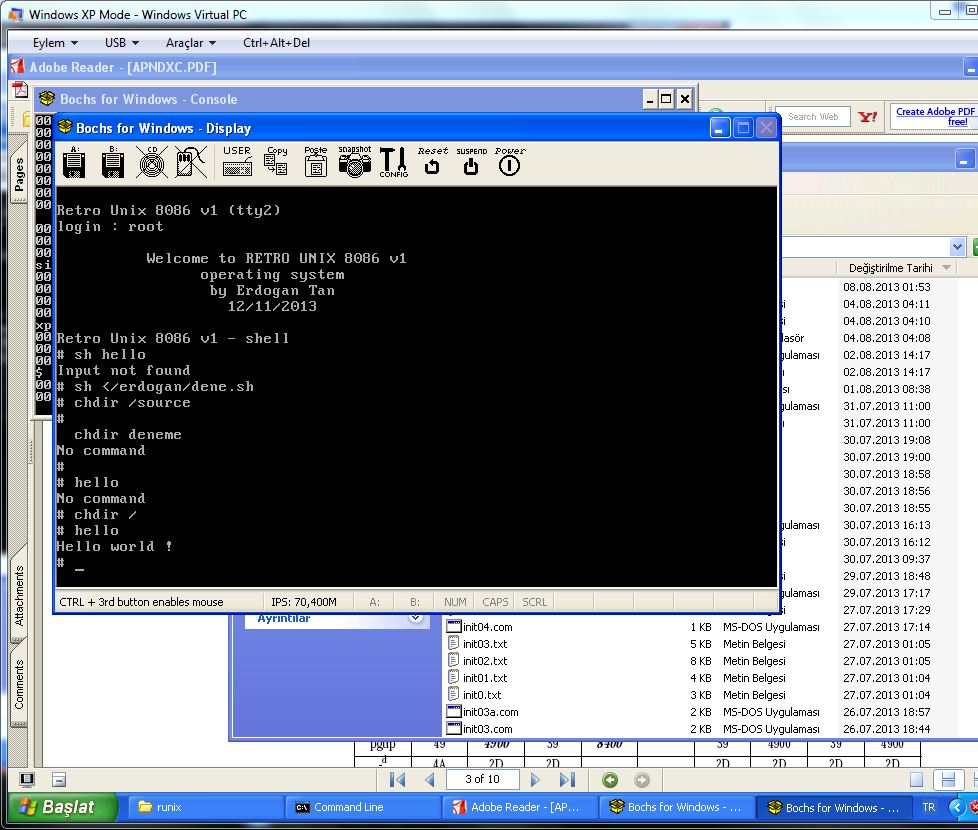Click the TR language indicator
The width and height of the screenshot is (978, 830).
point(929,807)
